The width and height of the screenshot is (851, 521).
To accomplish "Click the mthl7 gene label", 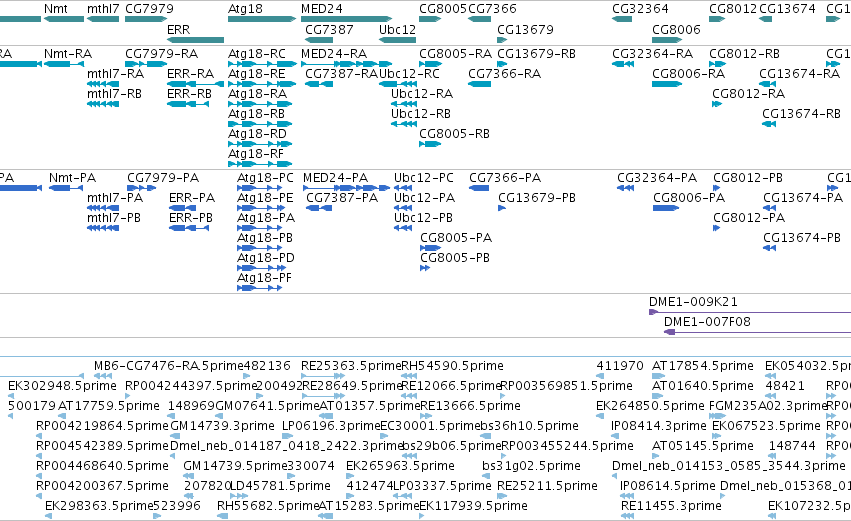I will tap(103, 9).
